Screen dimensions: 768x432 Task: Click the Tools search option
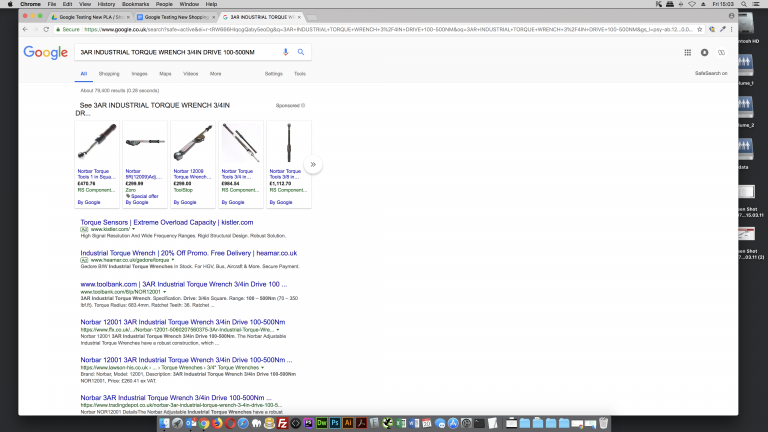coord(300,74)
